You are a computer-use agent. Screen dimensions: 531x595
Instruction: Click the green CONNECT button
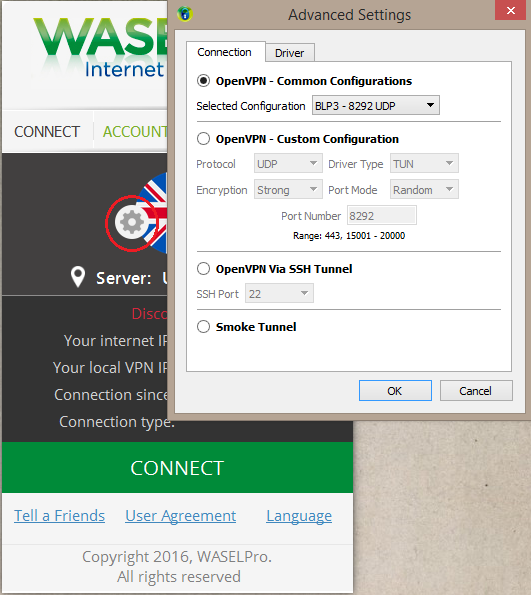coord(177,468)
